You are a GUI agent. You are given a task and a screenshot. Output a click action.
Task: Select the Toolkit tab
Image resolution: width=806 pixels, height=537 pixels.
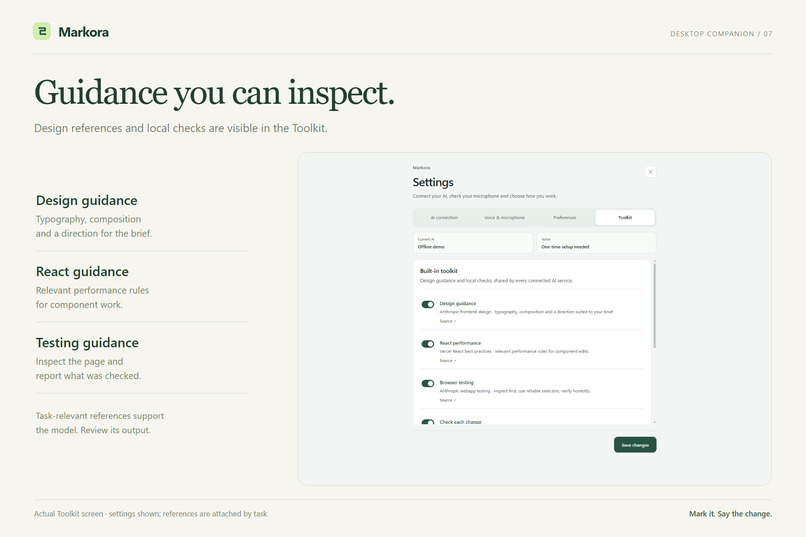625,217
